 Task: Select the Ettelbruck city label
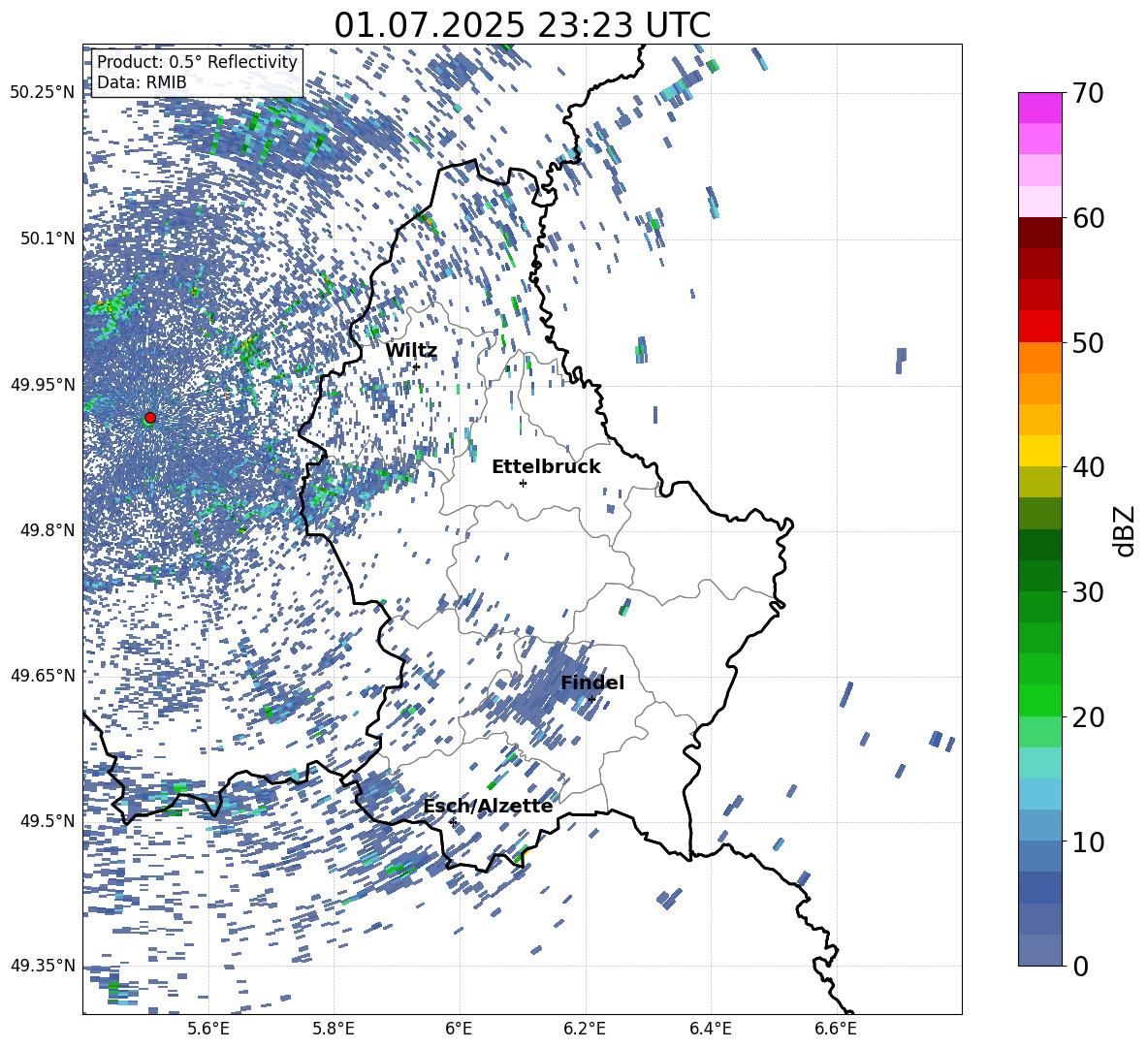(546, 467)
